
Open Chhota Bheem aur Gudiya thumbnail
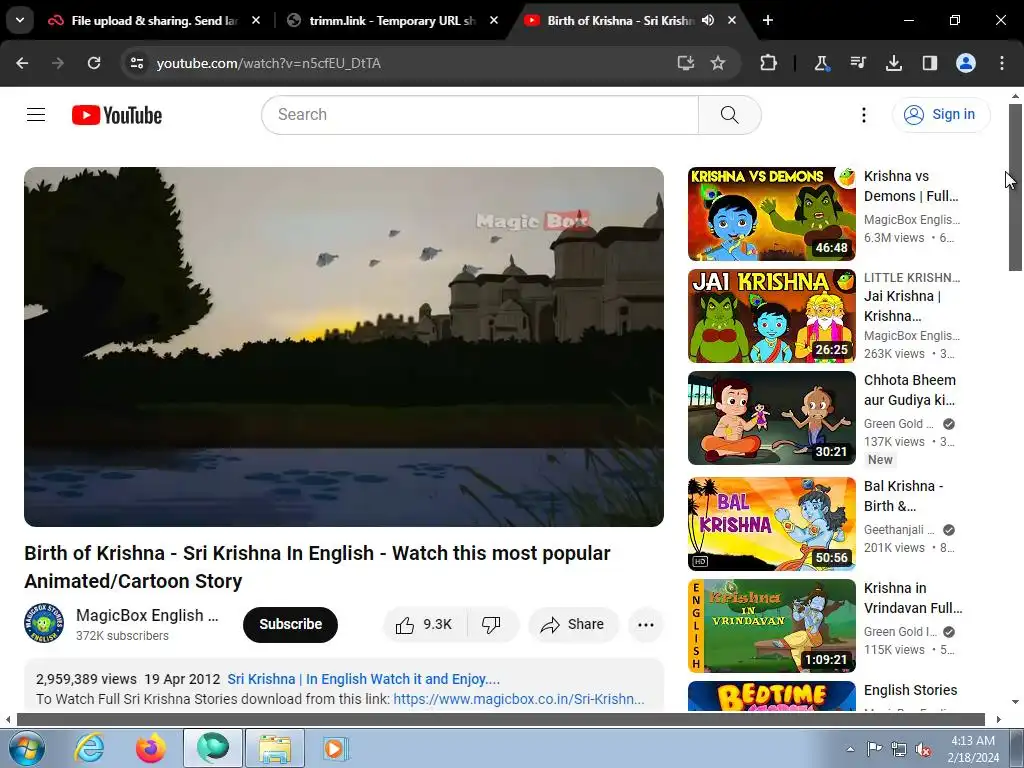click(771, 418)
